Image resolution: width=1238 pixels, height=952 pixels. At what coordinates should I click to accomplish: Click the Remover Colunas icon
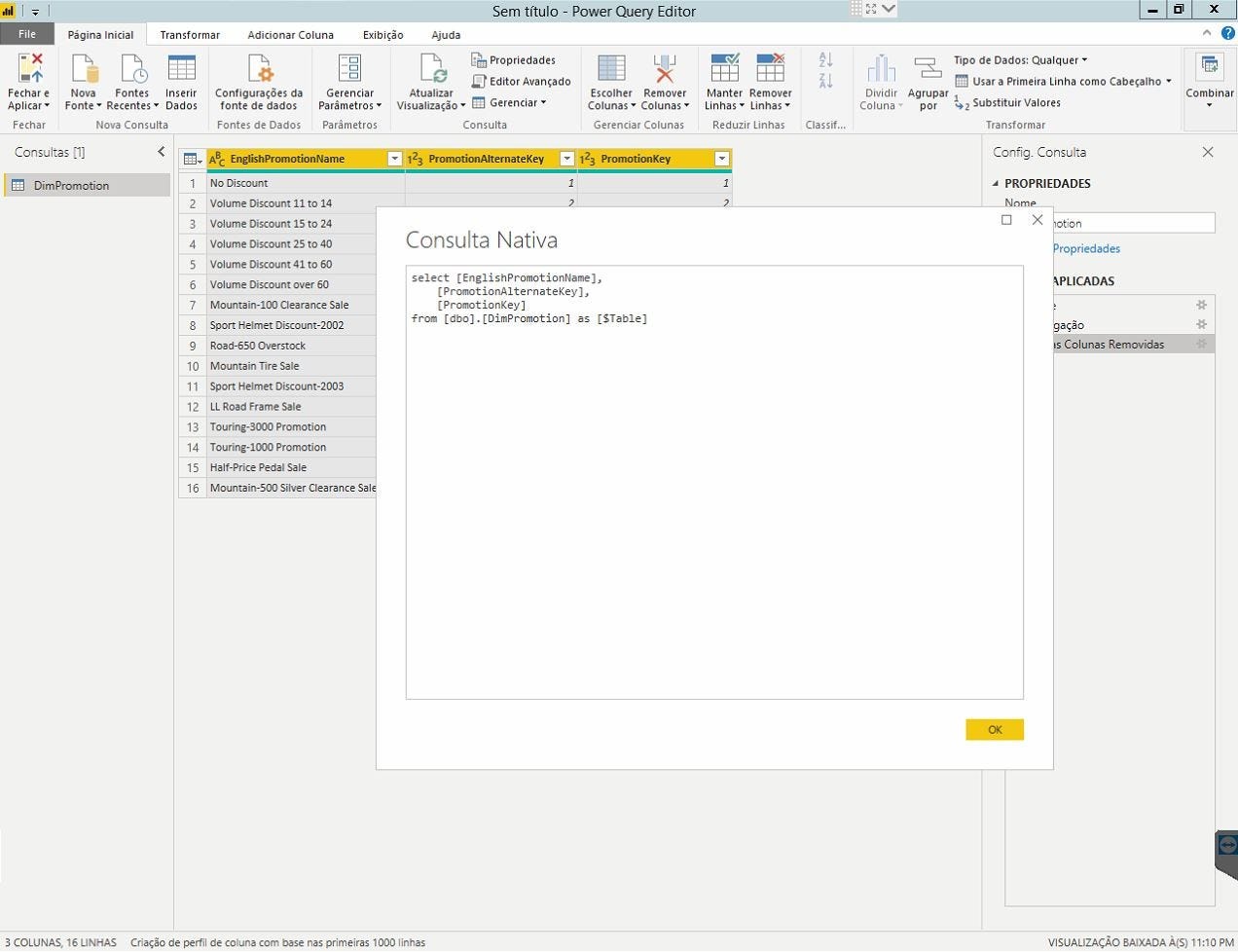point(665,69)
